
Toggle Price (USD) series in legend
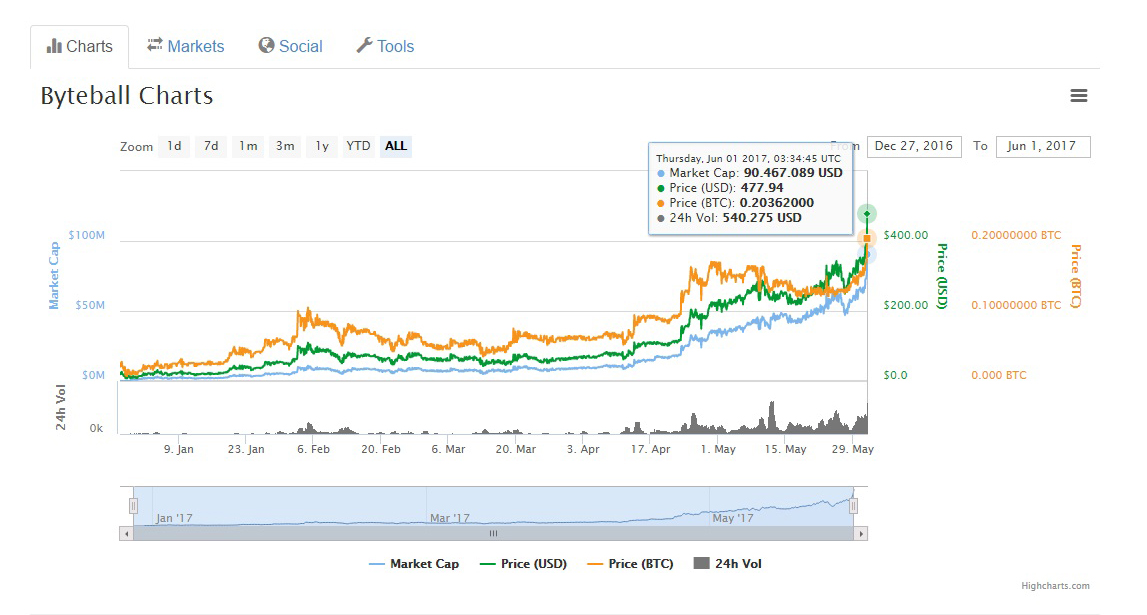523,564
